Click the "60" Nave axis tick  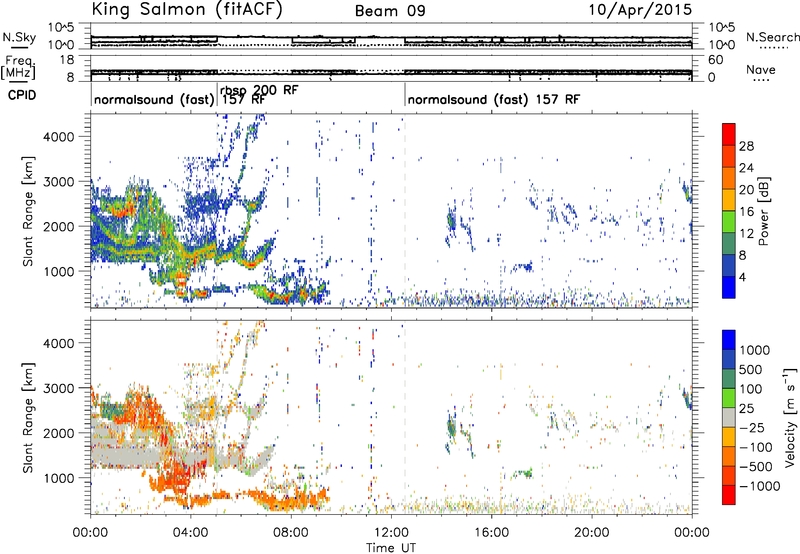click(x=716, y=60)
